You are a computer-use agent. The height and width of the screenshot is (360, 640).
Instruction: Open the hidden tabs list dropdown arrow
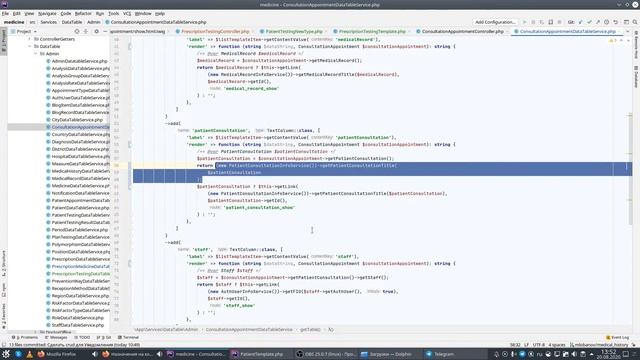click(628, 31)
